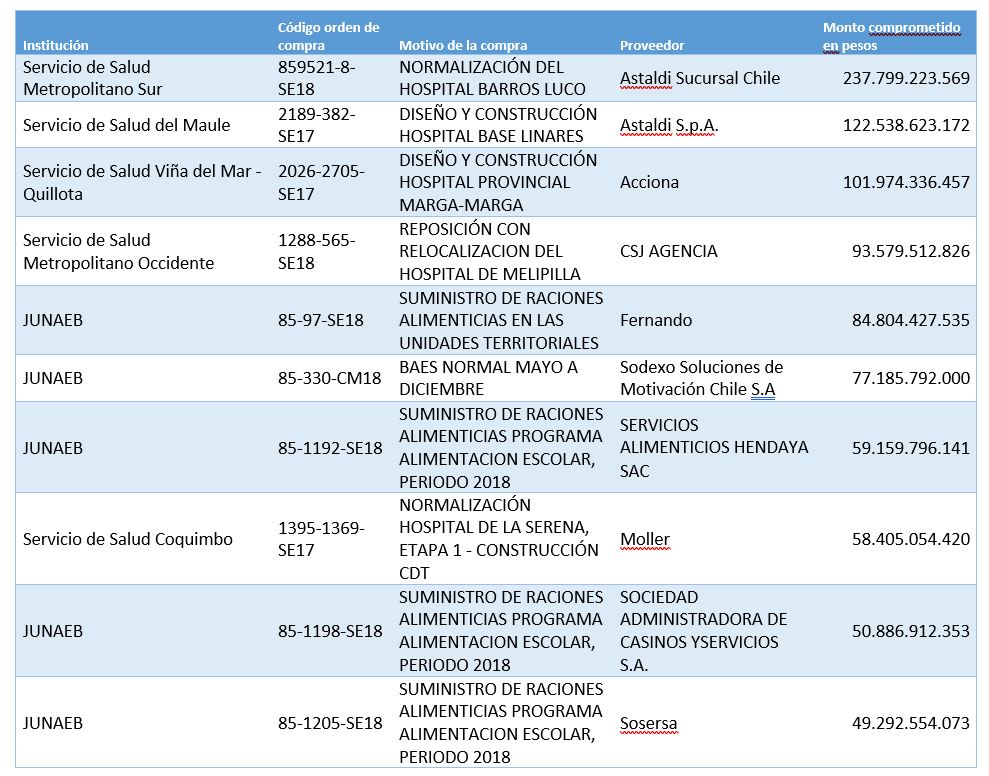Click amount 237.799.223.569
Screen dimensions: 989x776
[x=906, y=78]
